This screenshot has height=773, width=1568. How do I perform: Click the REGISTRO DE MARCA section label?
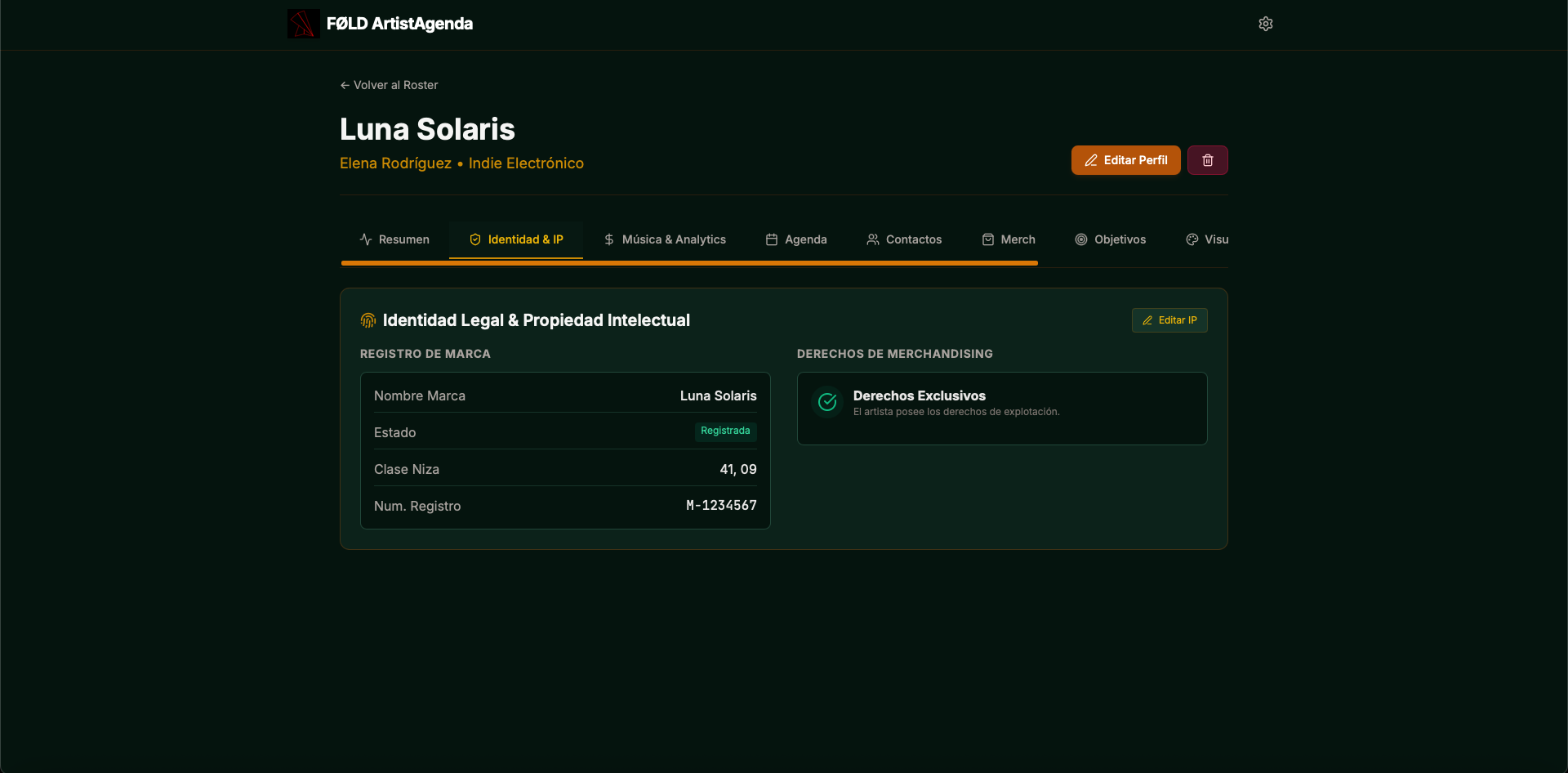tap(425, 354)
